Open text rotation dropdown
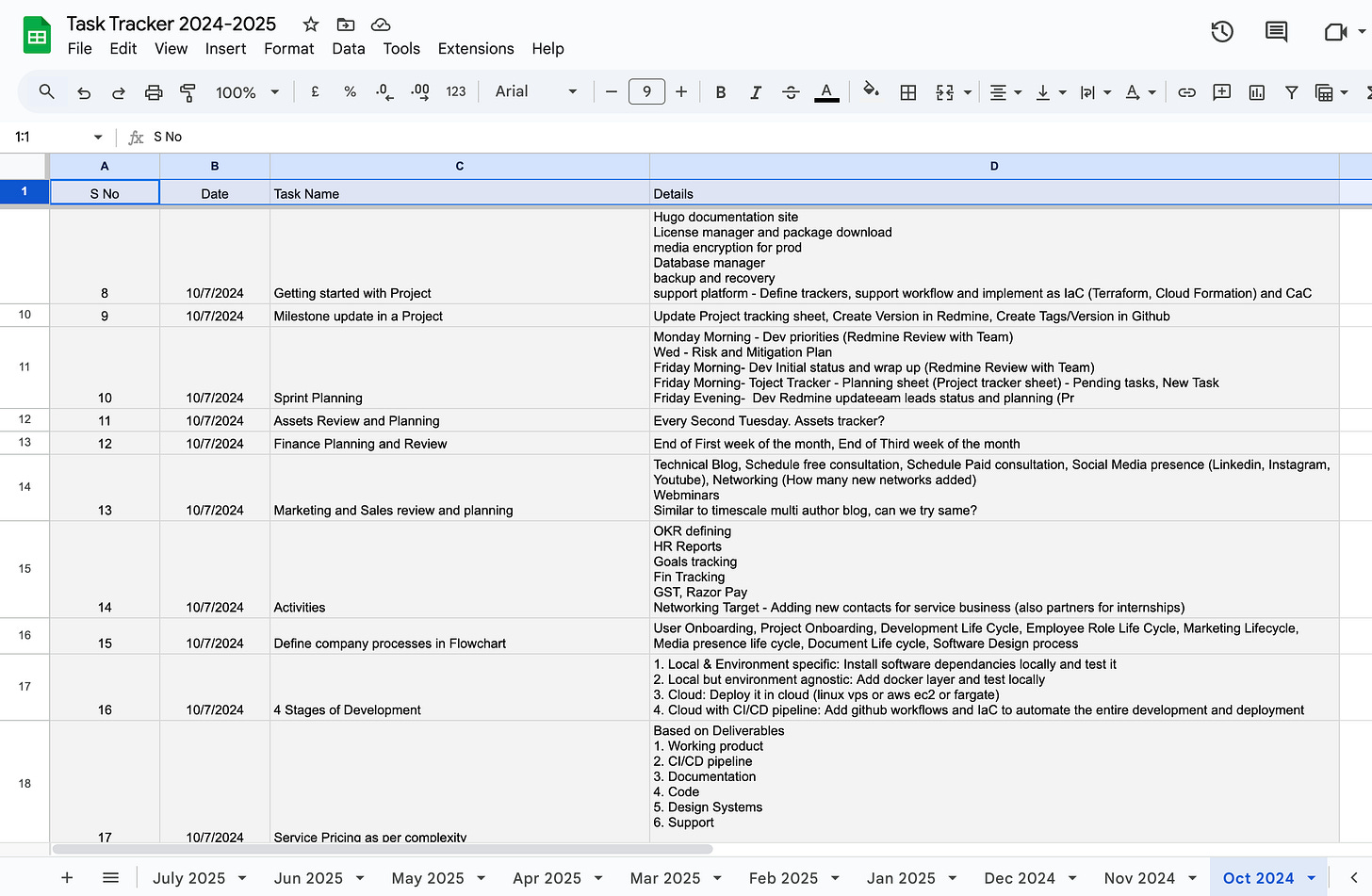This screenshot has width=1372, height=896. pyautogui.click(x=1140, y=92)
